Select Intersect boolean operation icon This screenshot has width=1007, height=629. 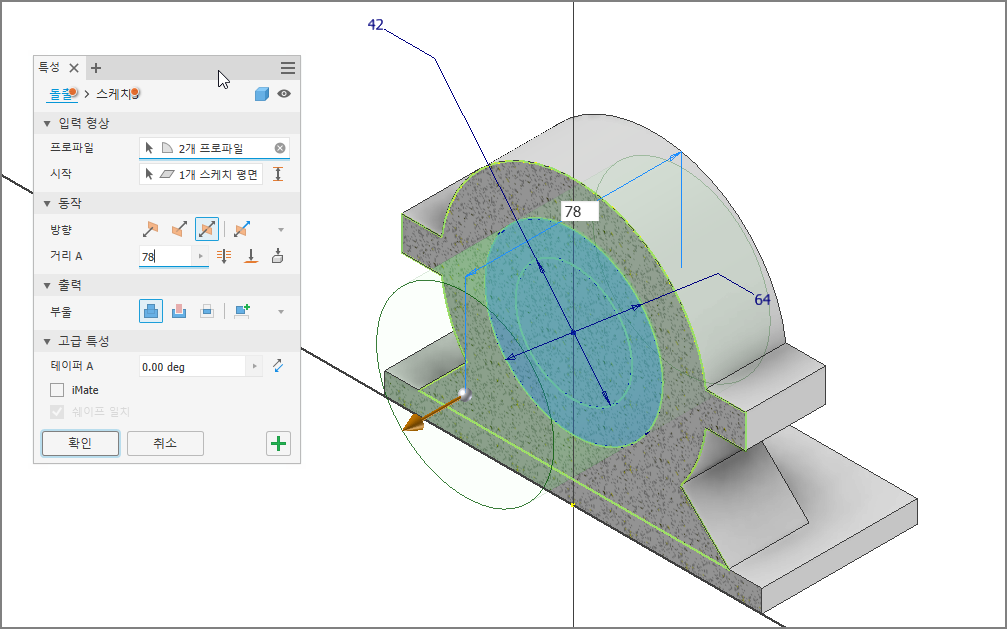click(207, 312)
